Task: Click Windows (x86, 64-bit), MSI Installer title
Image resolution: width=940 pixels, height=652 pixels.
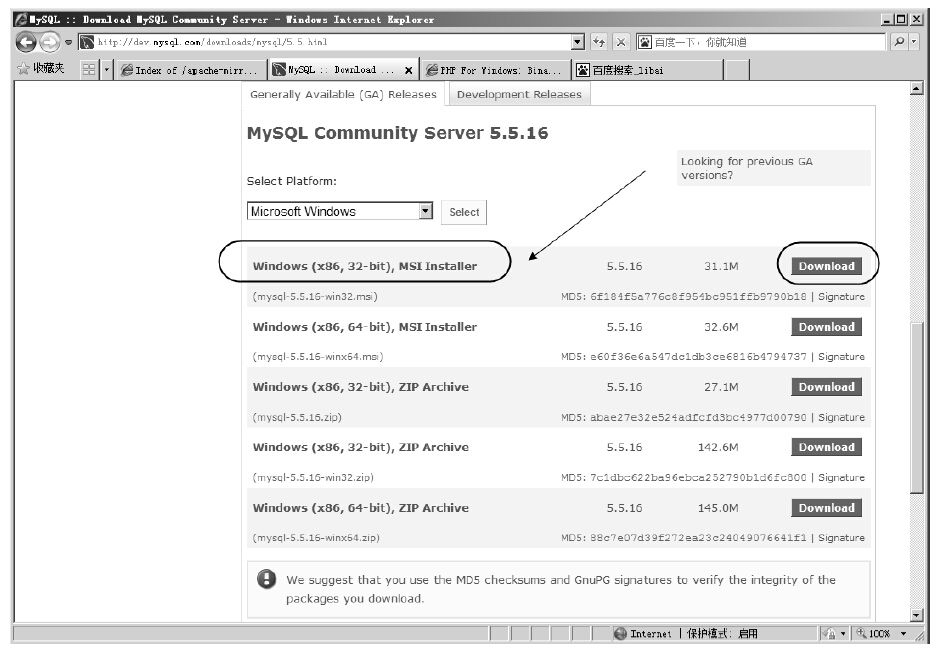Action: (364, 327)
